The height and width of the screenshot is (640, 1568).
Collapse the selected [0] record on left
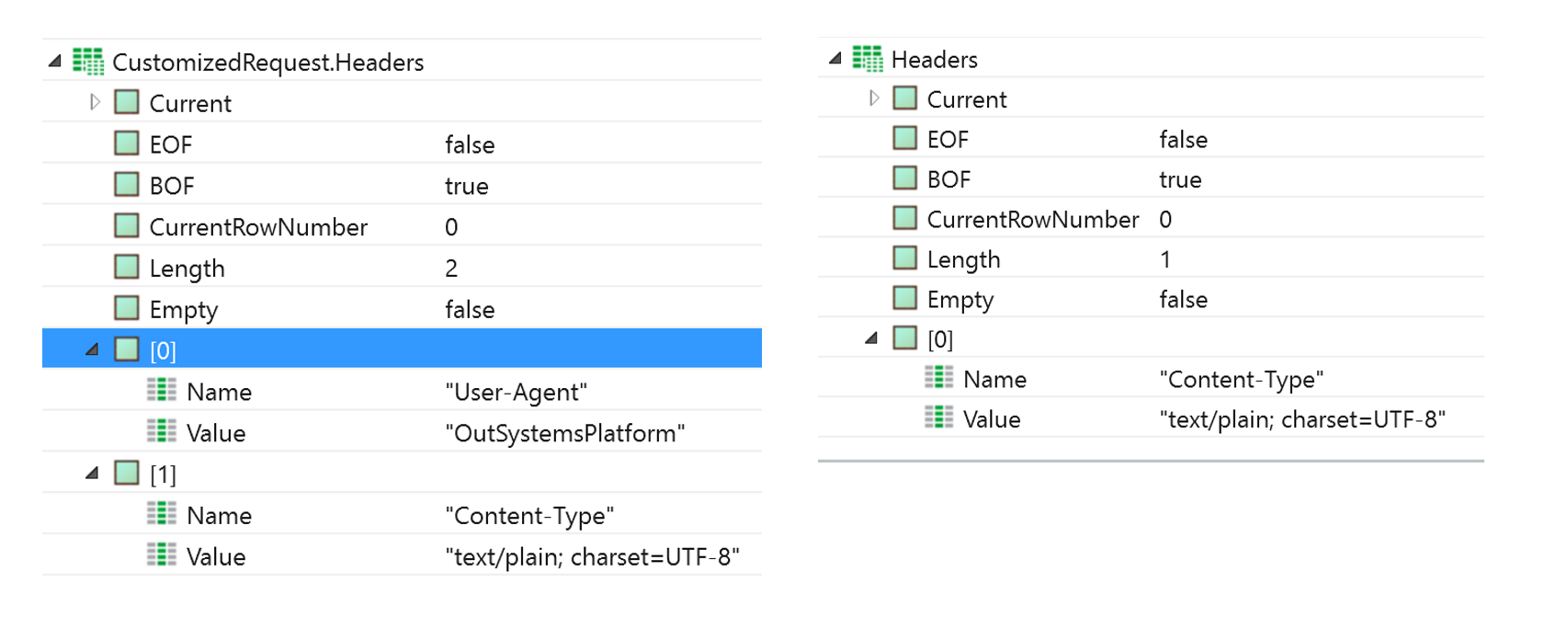pos(92,349)
